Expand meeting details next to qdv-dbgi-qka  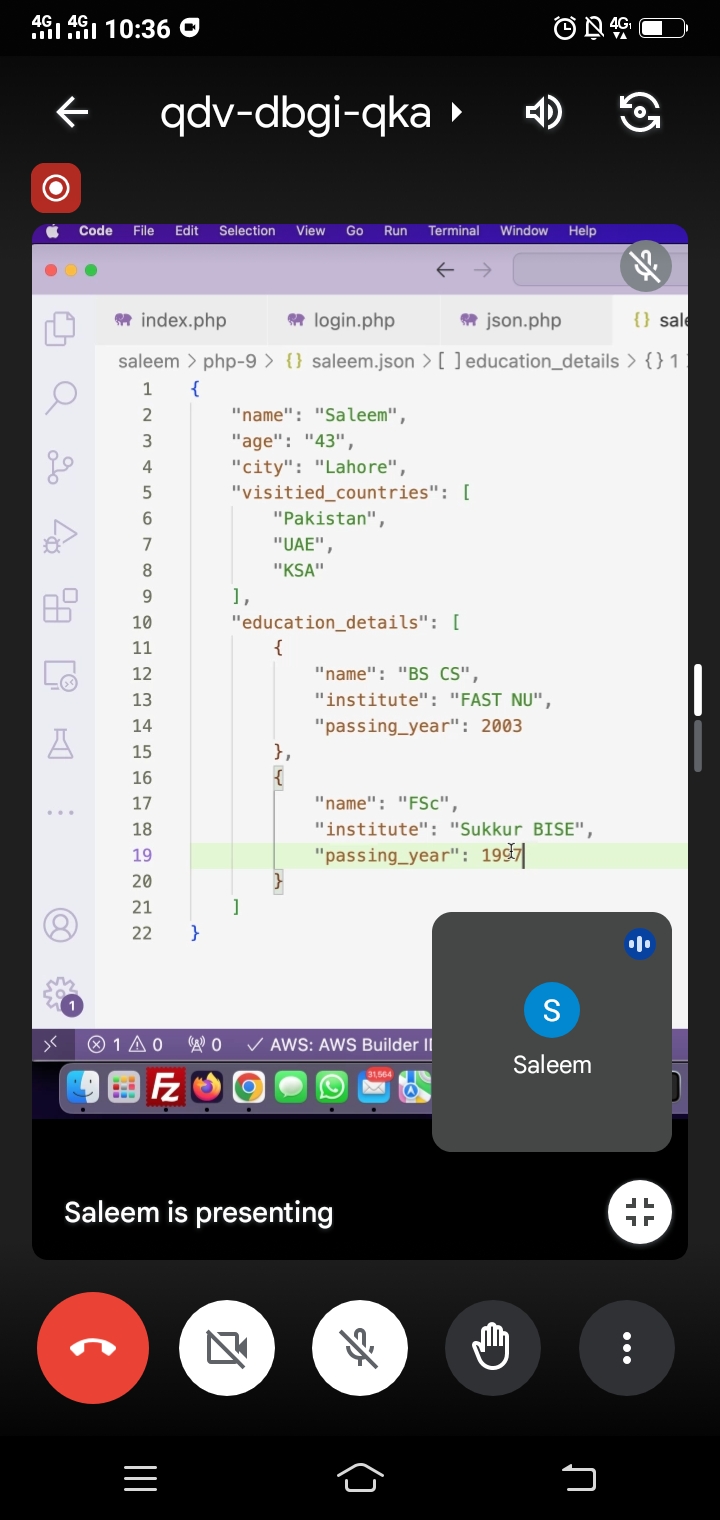coord(457,112)
